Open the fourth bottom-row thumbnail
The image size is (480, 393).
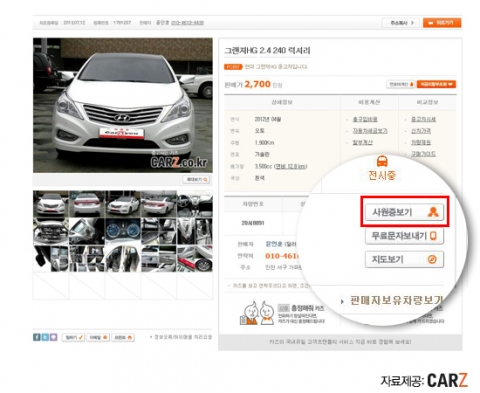click(159, 258)
